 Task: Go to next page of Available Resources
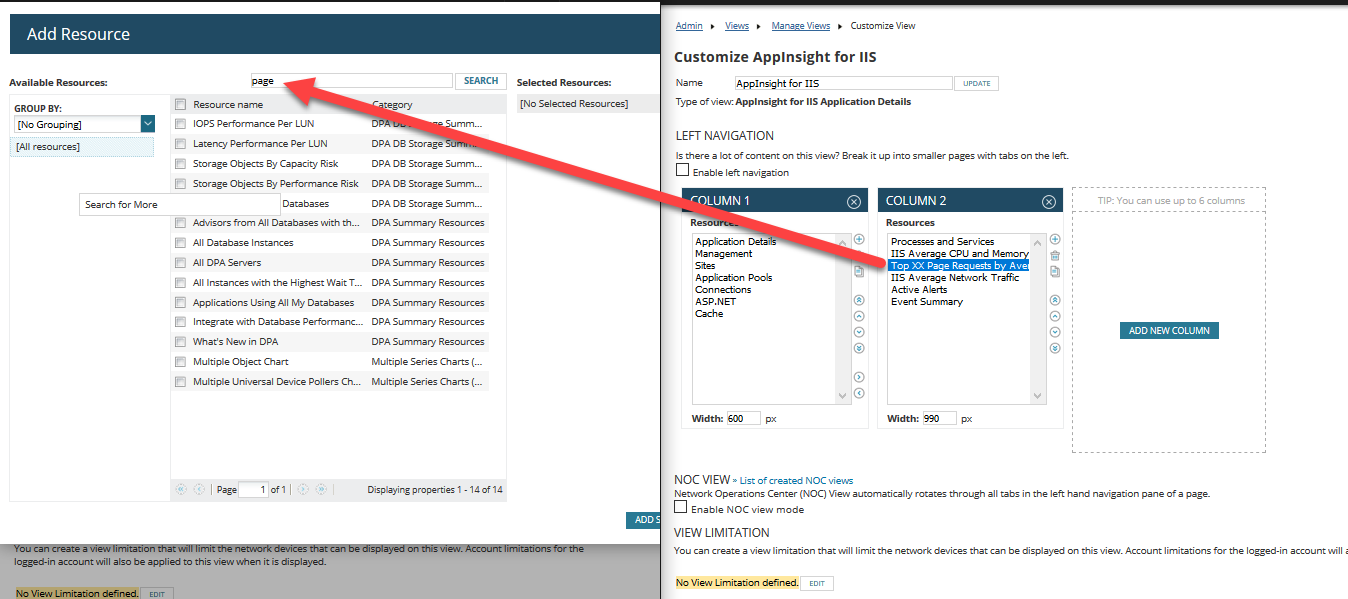tap(303, 489)
